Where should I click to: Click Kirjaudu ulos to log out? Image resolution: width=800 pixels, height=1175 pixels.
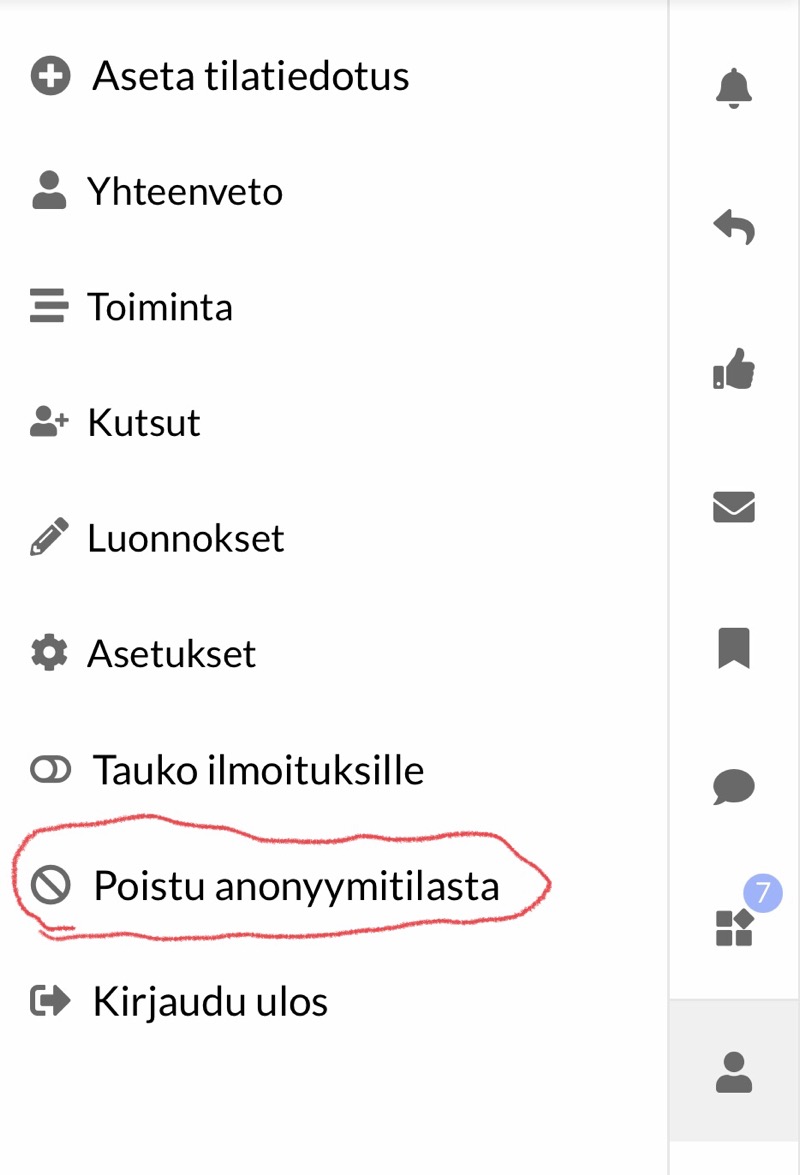[x=210, y=1001]
